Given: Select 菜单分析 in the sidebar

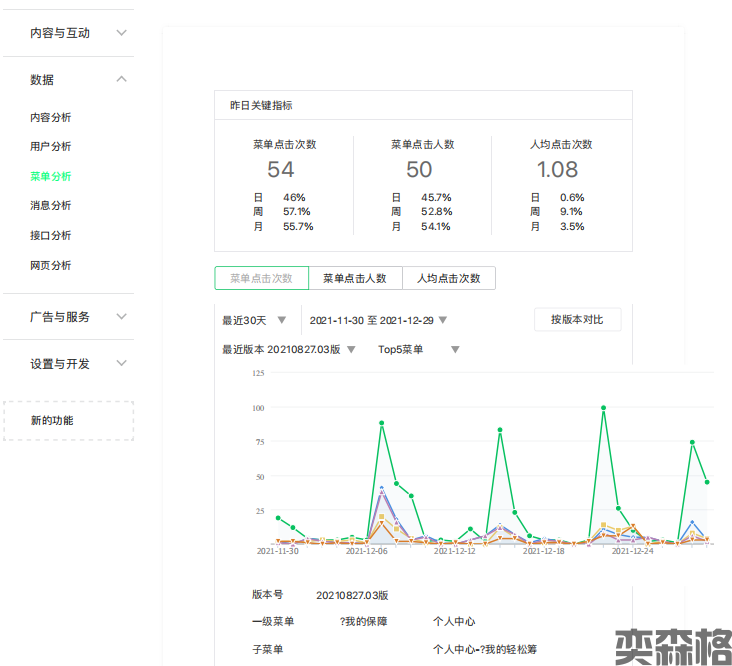Looking at the screenshot, I should [51, 177].
